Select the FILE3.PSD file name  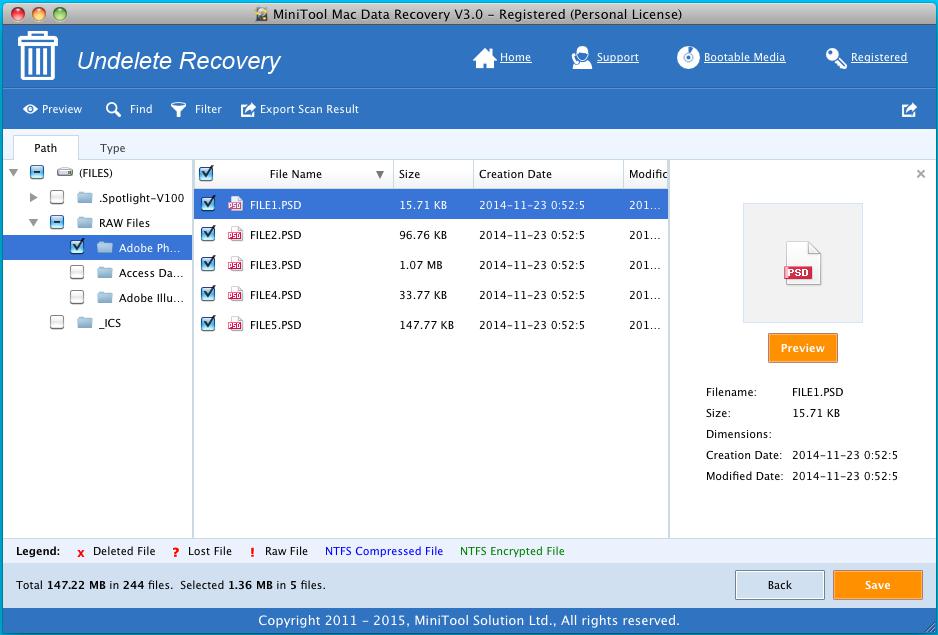[x=275, y=265]
